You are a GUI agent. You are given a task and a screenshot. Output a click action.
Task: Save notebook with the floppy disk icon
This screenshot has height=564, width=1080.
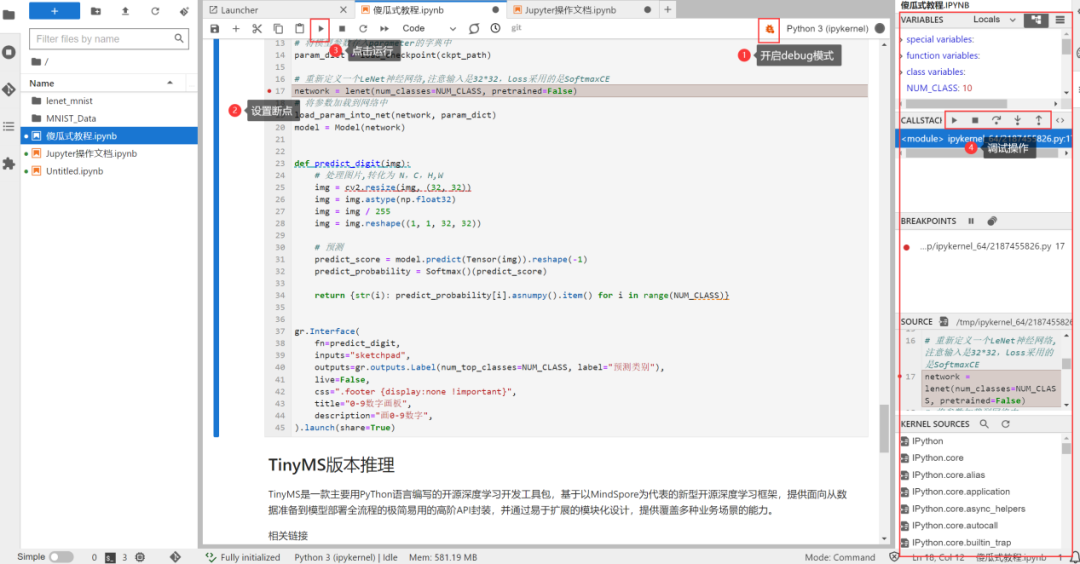click(x=215, y=29)
